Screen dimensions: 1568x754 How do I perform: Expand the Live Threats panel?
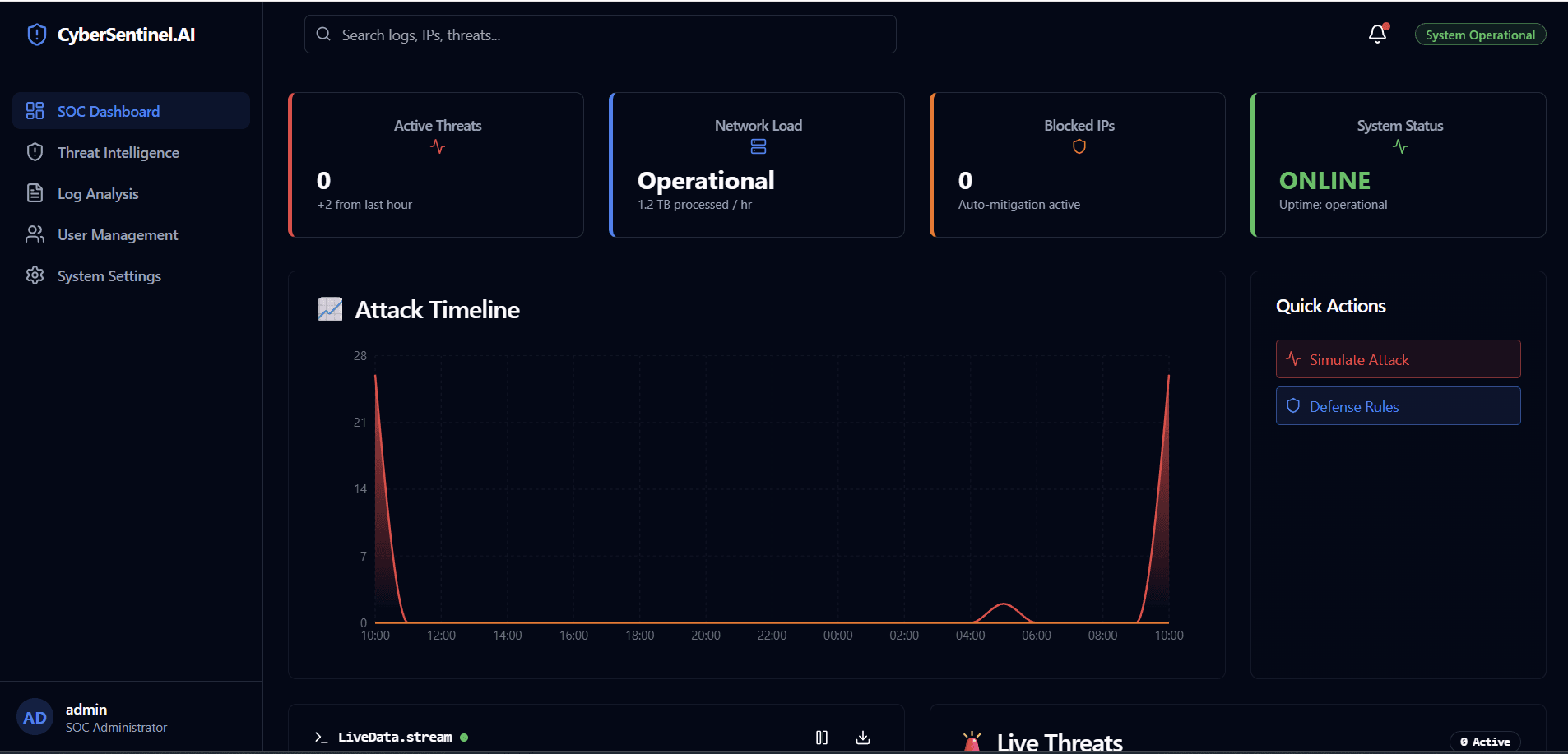click(x=1060, y=739)
